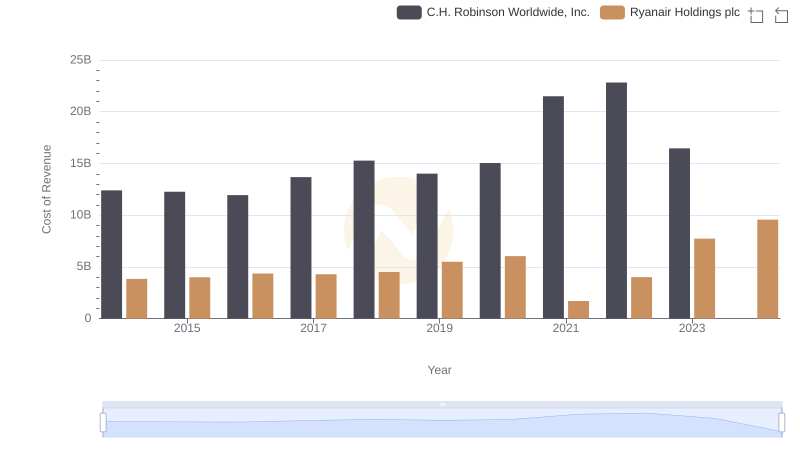Click the C.H. Robinson bar for 2020
The width and height of the screenshot is (800, 461).
490,241
